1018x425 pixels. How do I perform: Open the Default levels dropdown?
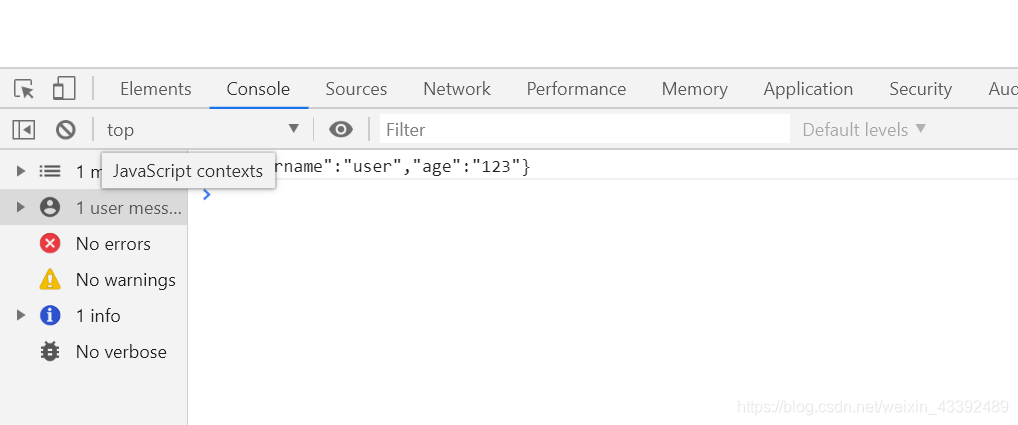pos(864,129)
